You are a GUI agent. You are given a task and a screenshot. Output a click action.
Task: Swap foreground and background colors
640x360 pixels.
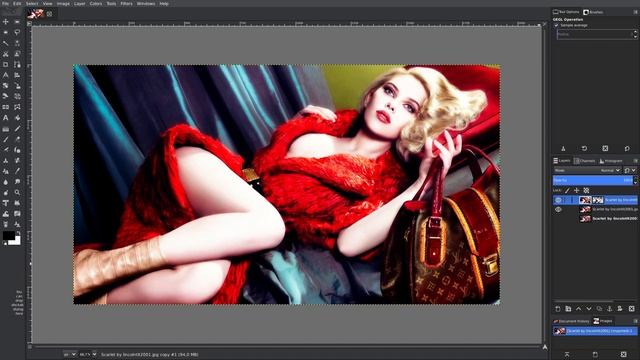[18, 233]
